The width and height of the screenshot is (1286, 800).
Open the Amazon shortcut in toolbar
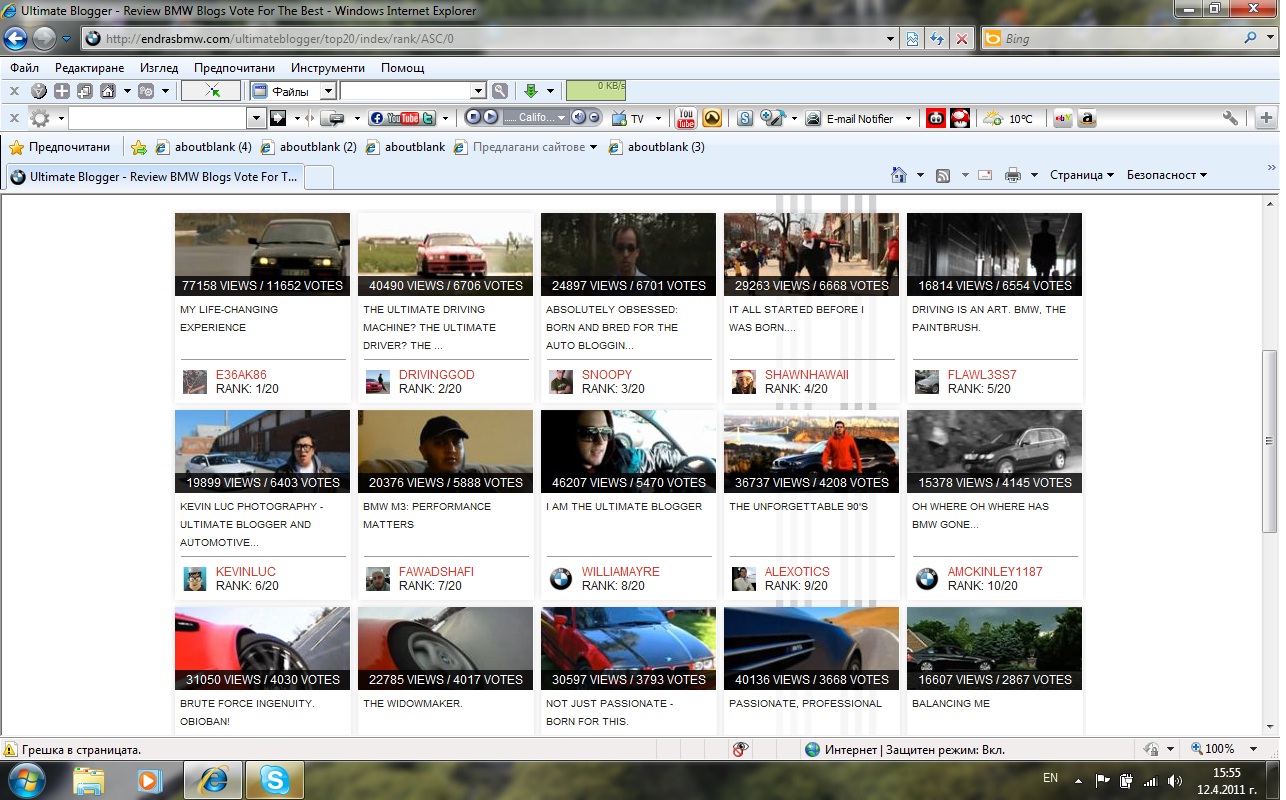click(1087, 118)
